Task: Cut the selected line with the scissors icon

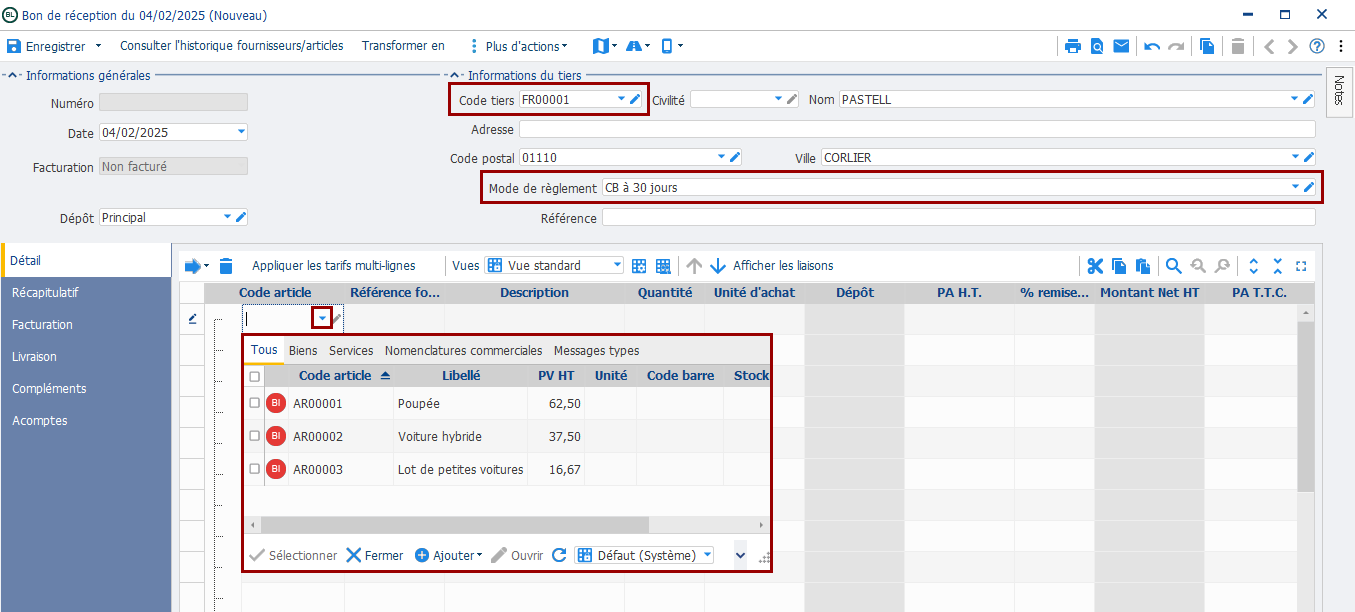Action: (1095, 266)
